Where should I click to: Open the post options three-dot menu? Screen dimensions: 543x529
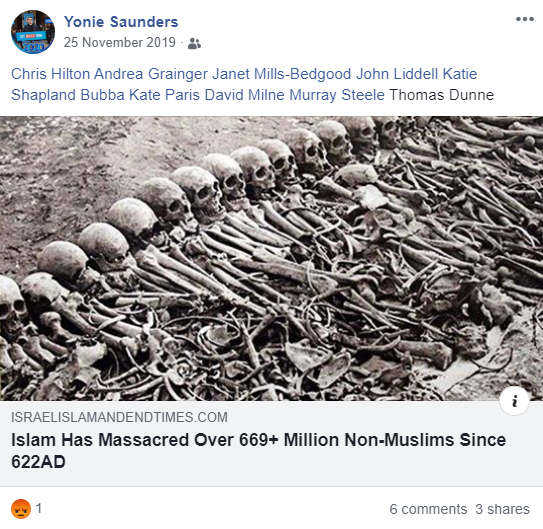[x=525, y=19]
